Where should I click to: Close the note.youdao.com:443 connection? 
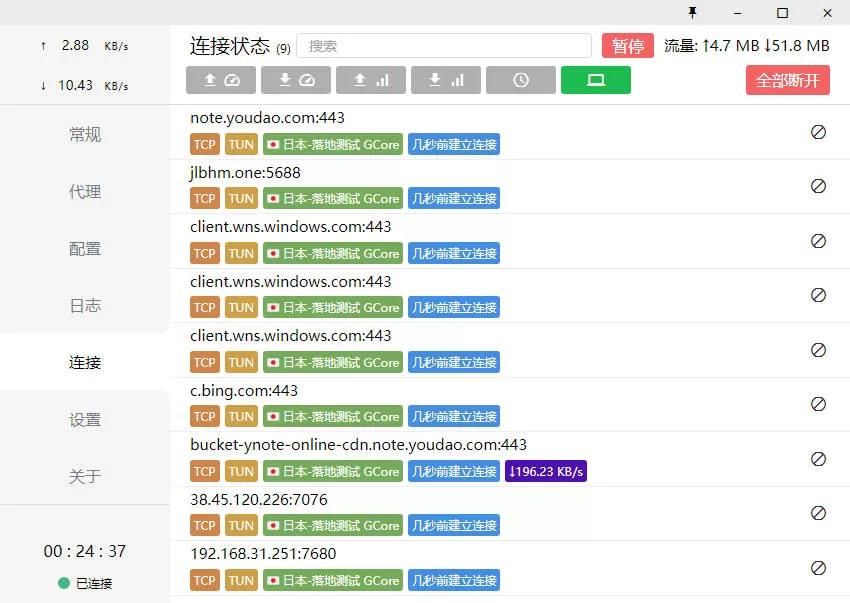pos(818,131)
